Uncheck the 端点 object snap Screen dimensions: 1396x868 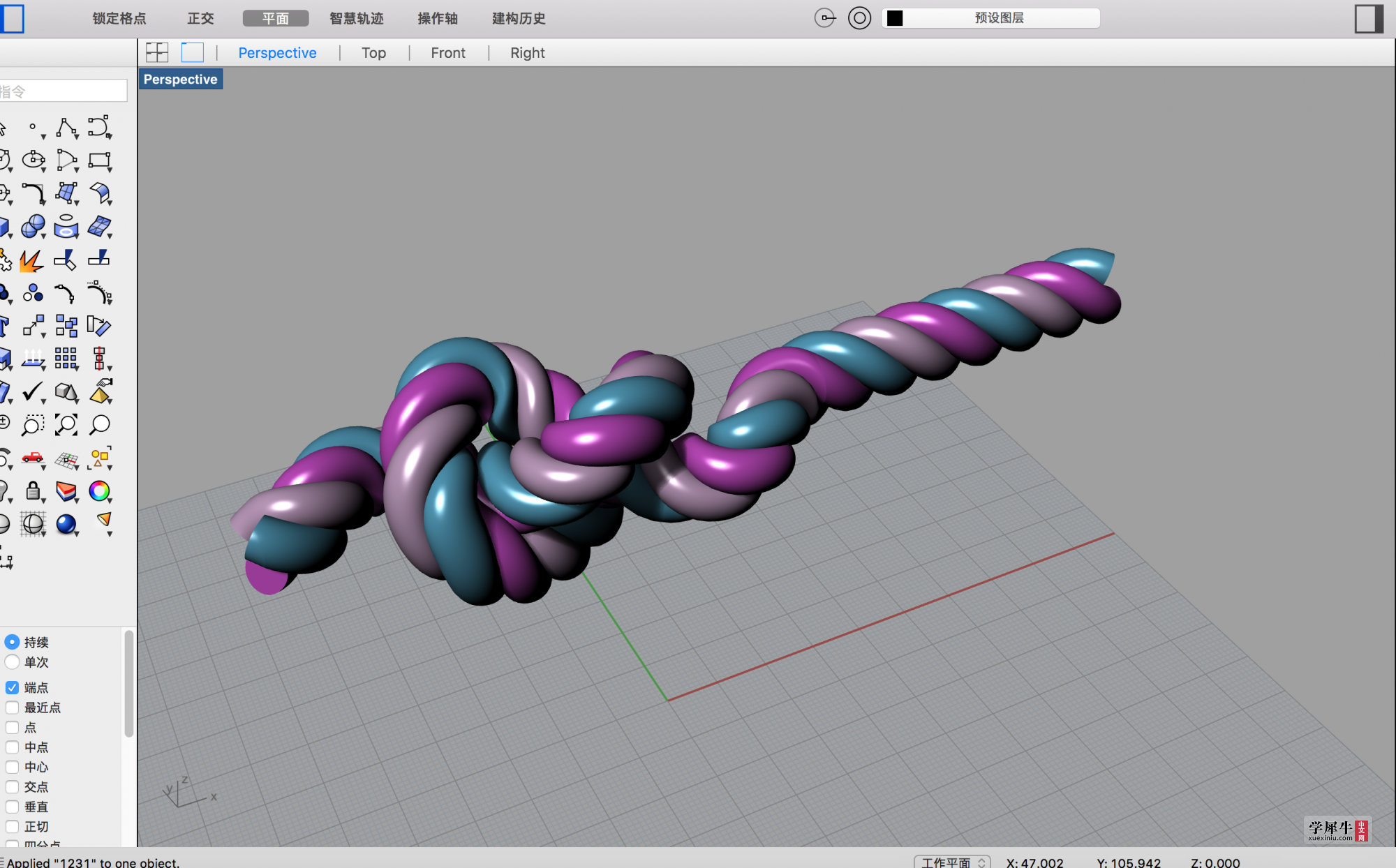pos(12,687)
